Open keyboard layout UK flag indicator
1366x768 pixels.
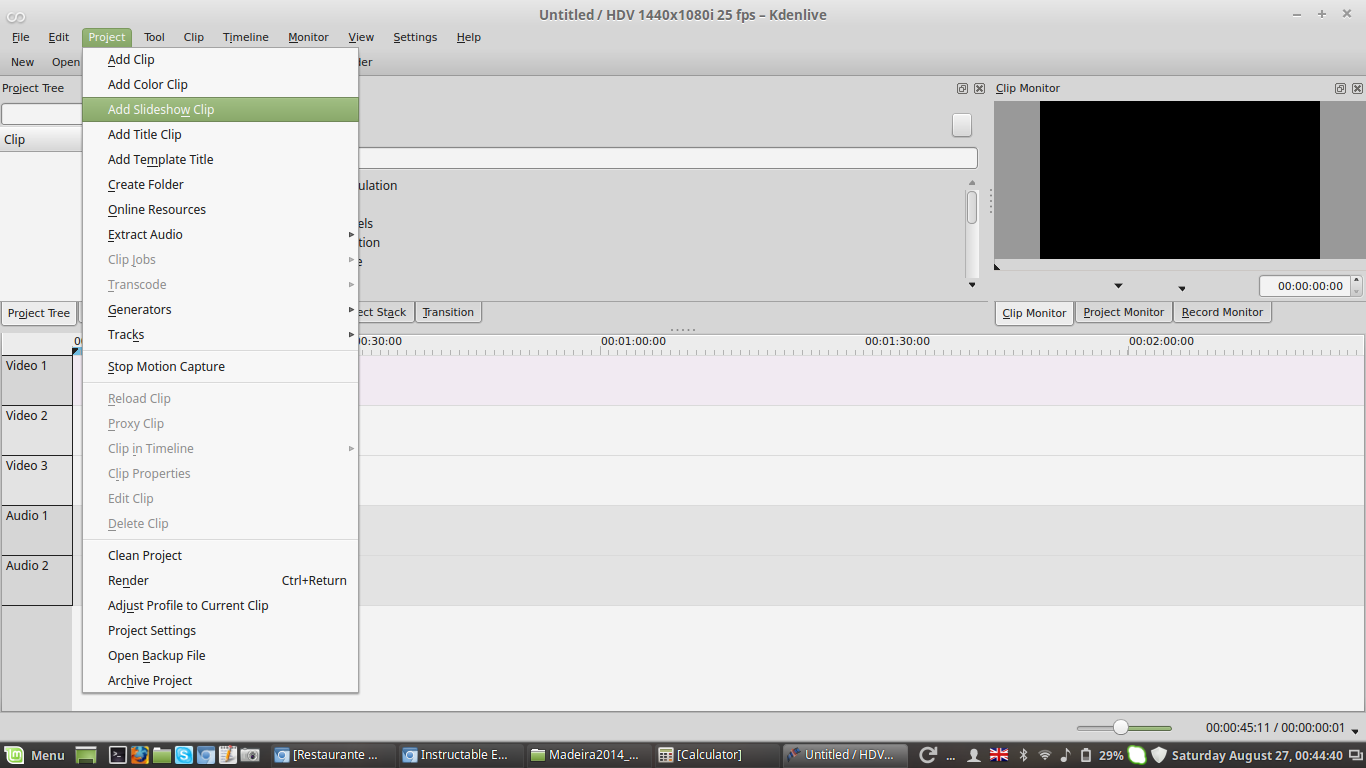[998, 755]
